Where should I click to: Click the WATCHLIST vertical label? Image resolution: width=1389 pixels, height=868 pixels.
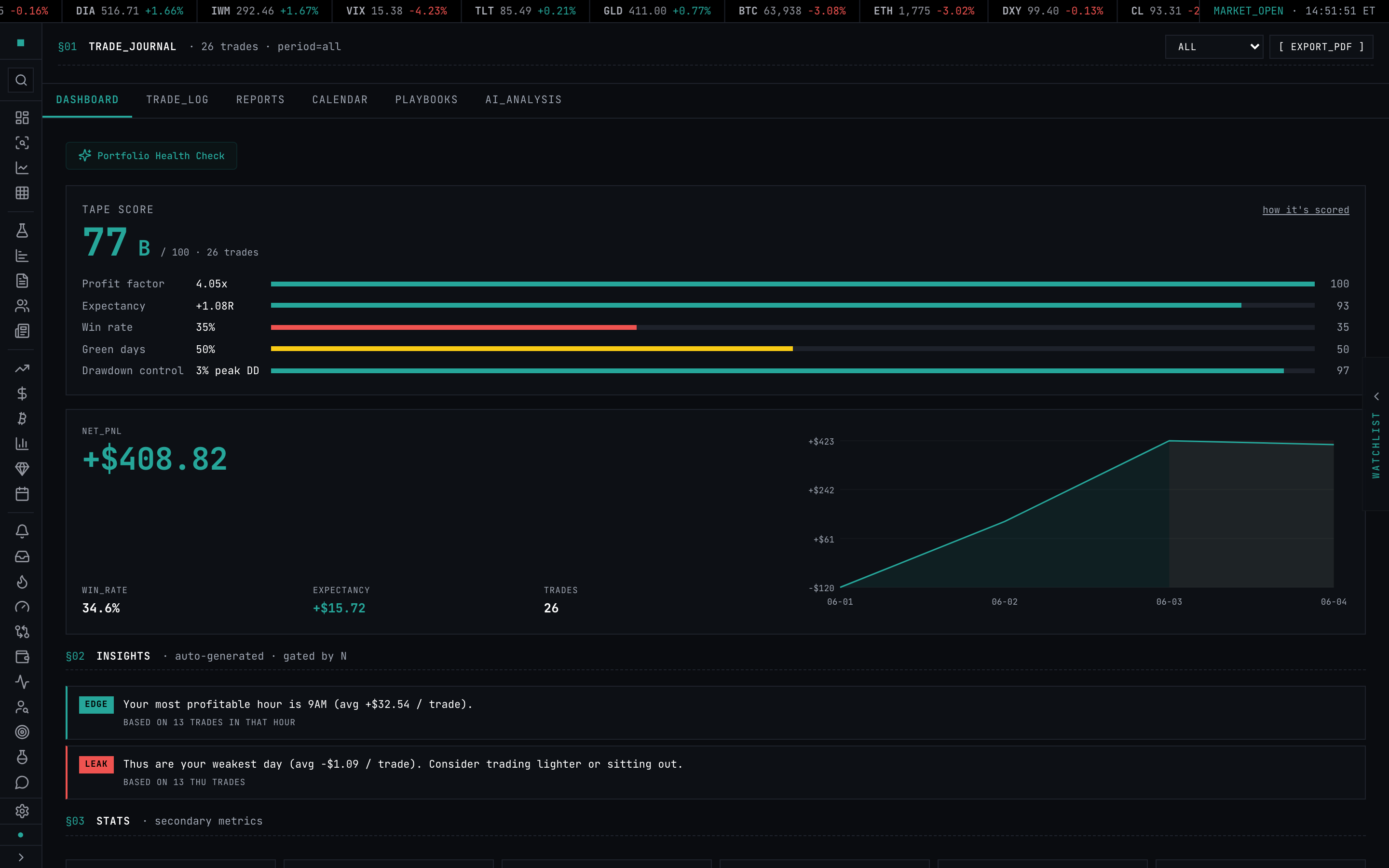1376,445
